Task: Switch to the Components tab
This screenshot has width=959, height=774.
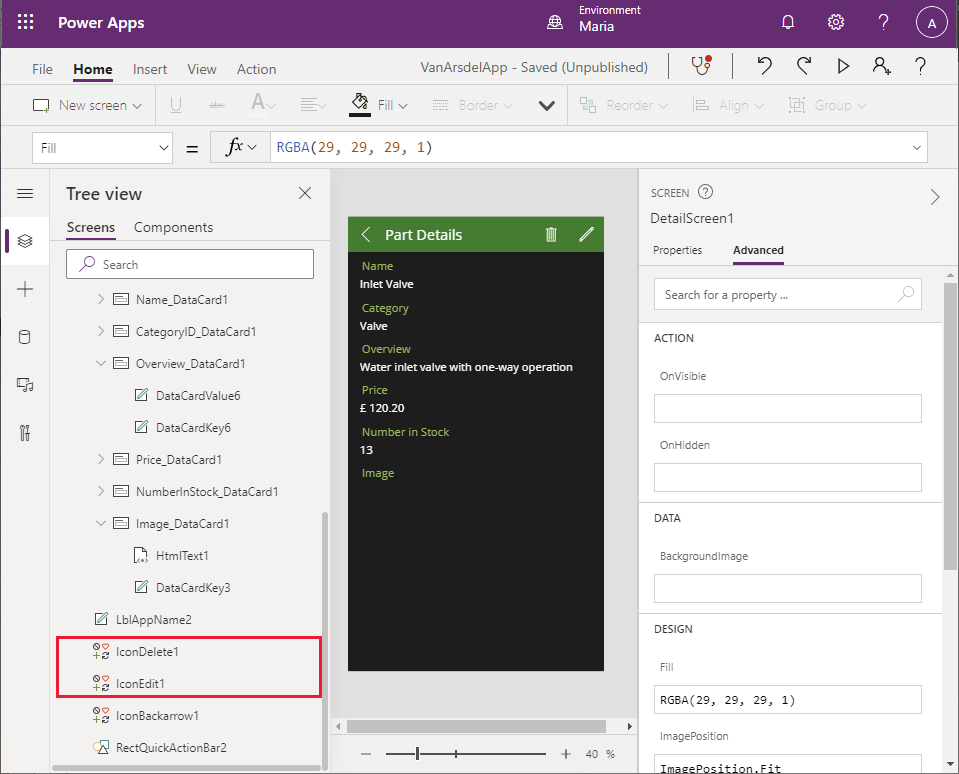Action: (173, 227)
